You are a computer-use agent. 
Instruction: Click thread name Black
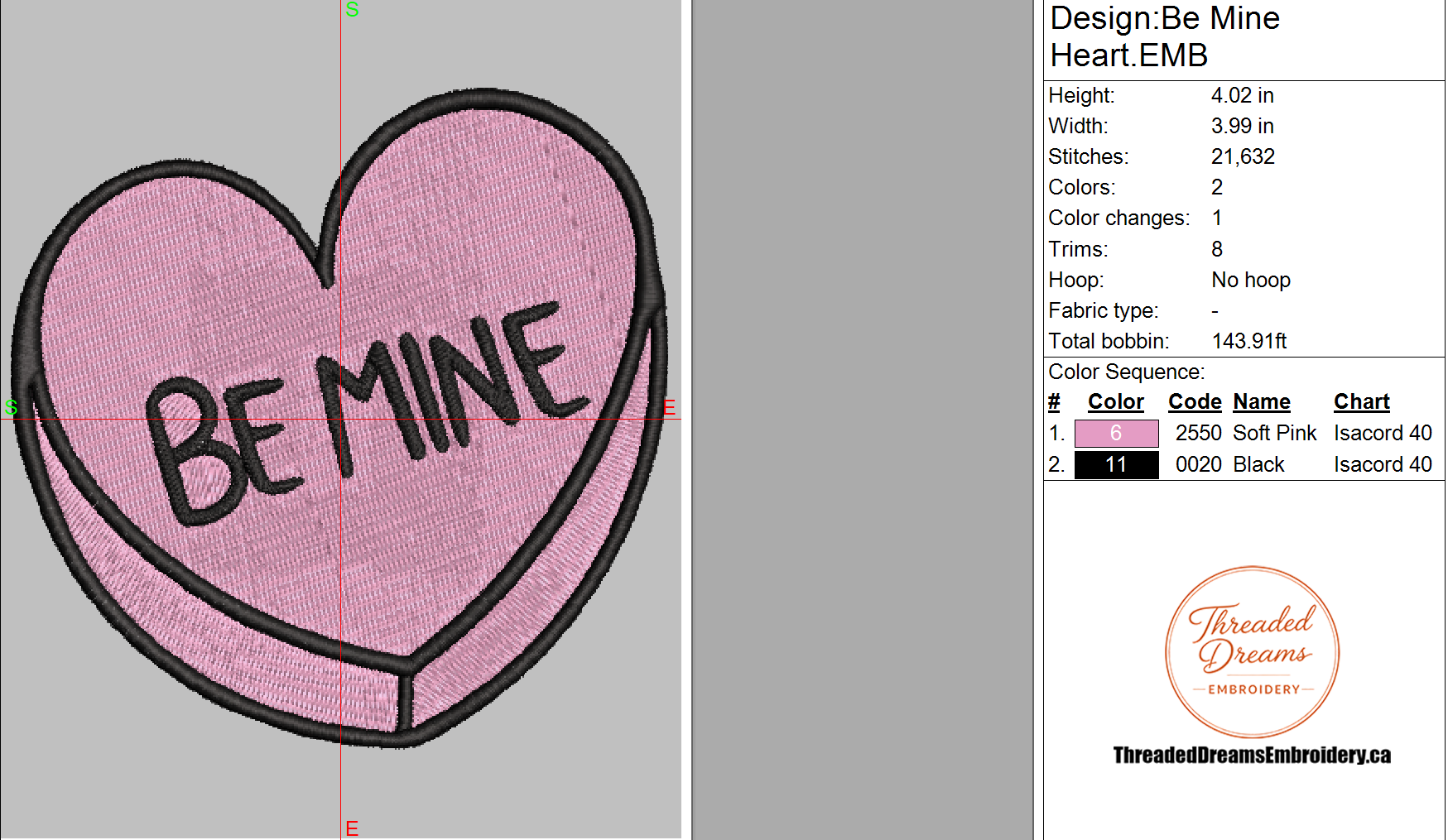click(1258, 464)
